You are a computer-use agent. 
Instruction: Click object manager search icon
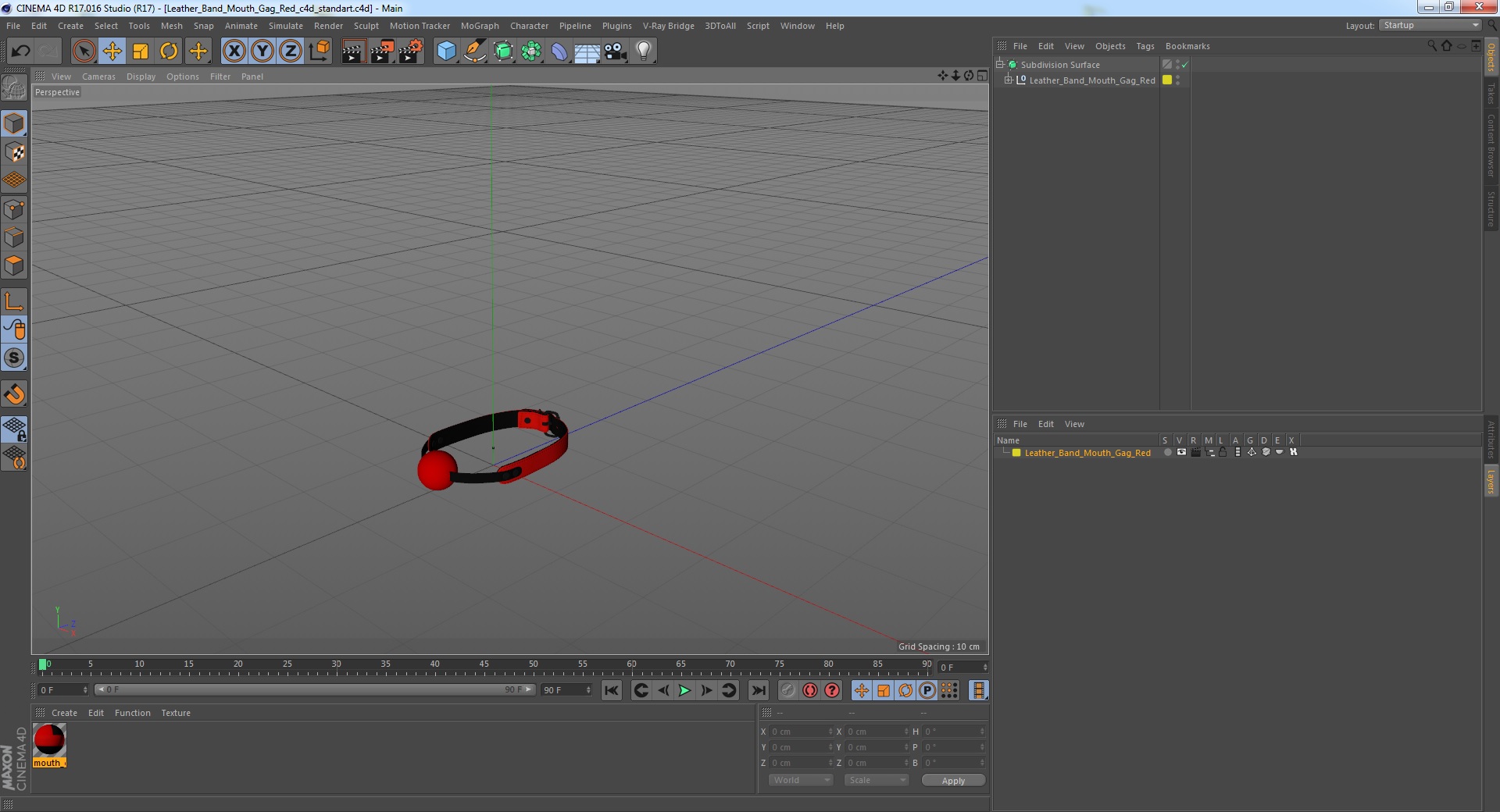1432,46
